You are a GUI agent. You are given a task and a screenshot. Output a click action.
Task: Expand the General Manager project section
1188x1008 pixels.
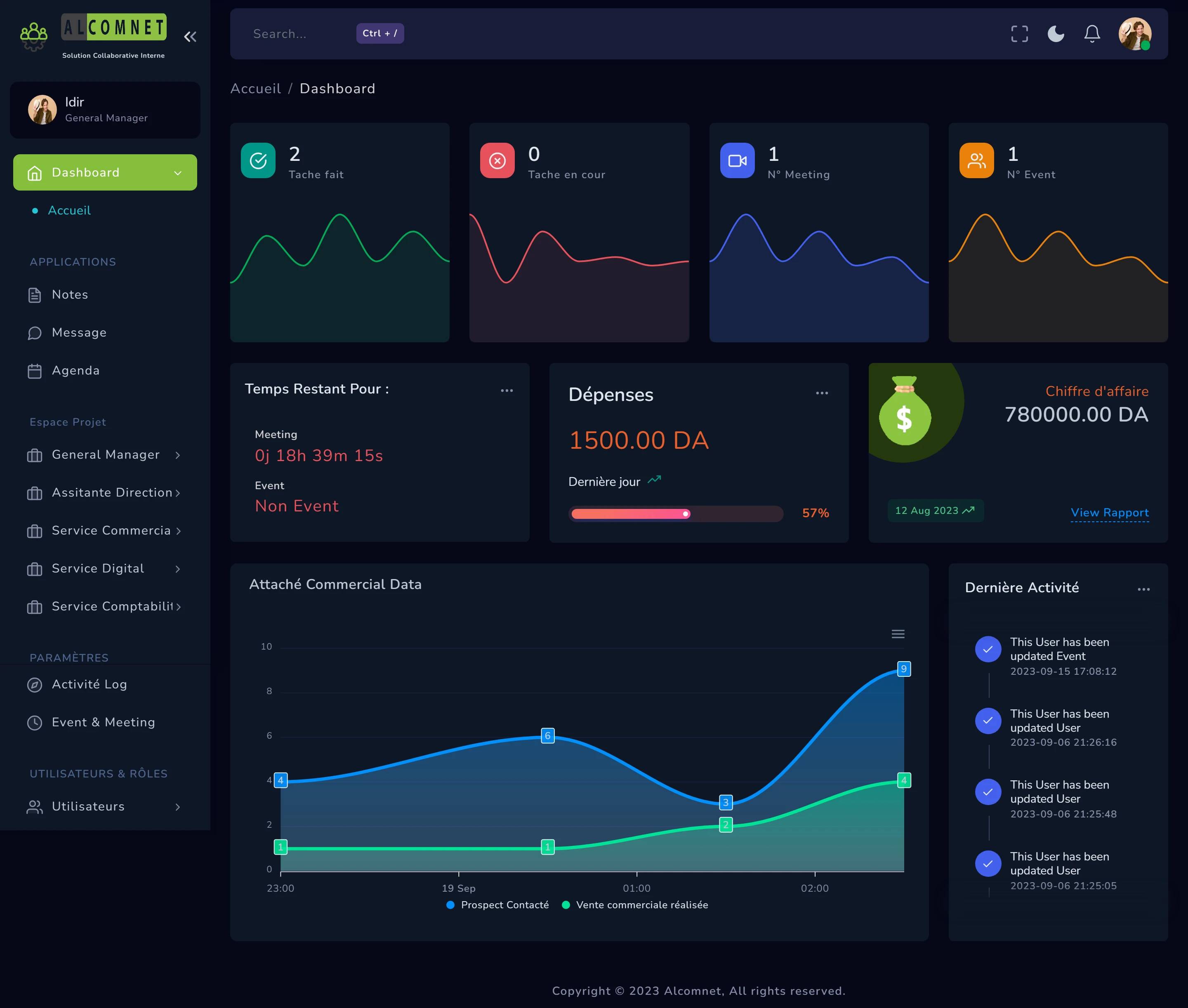pos(105,455)
